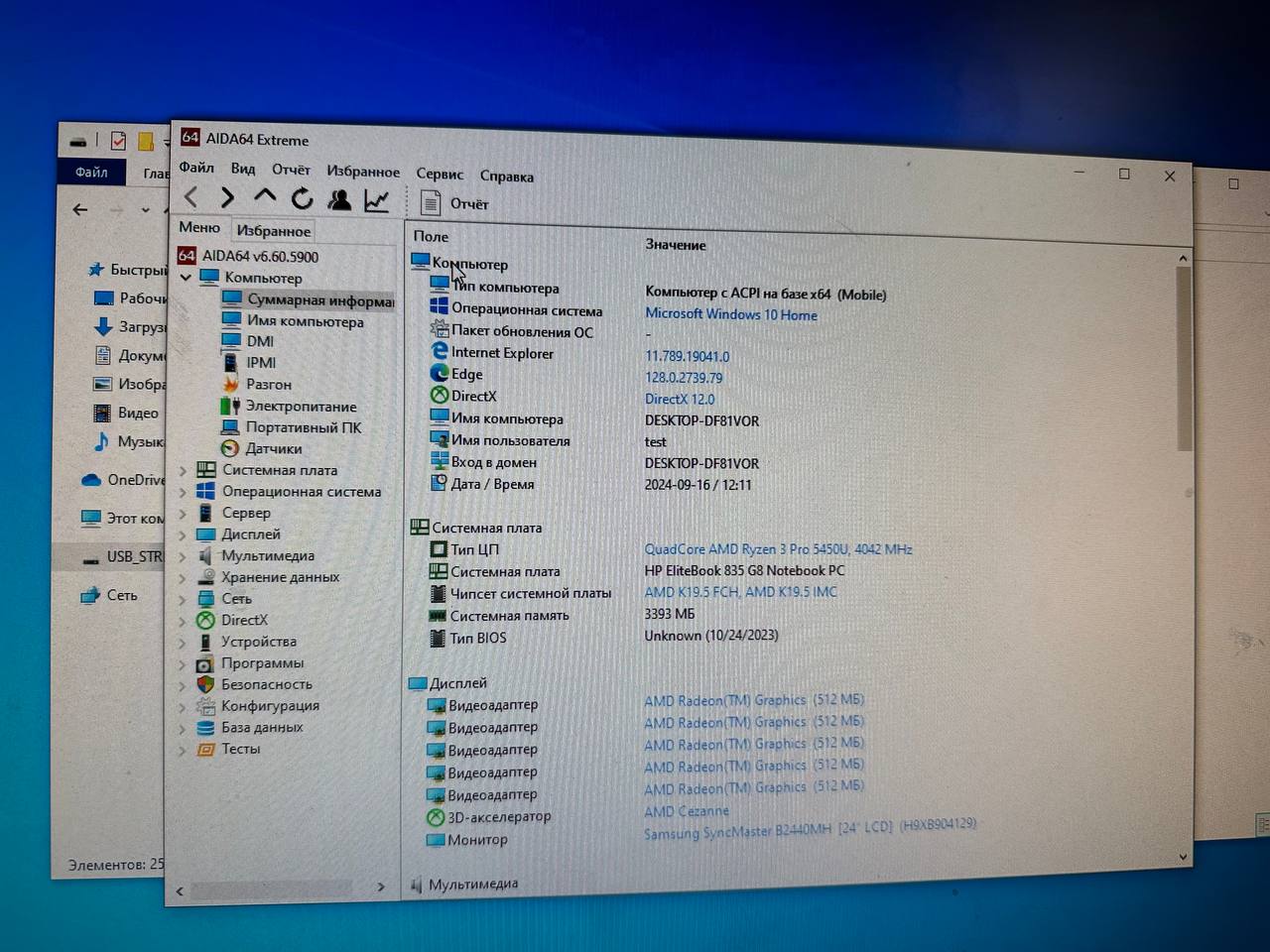Expand the Хранение данных tree node
Screen dimensions: 1270x952
(183, 577)
